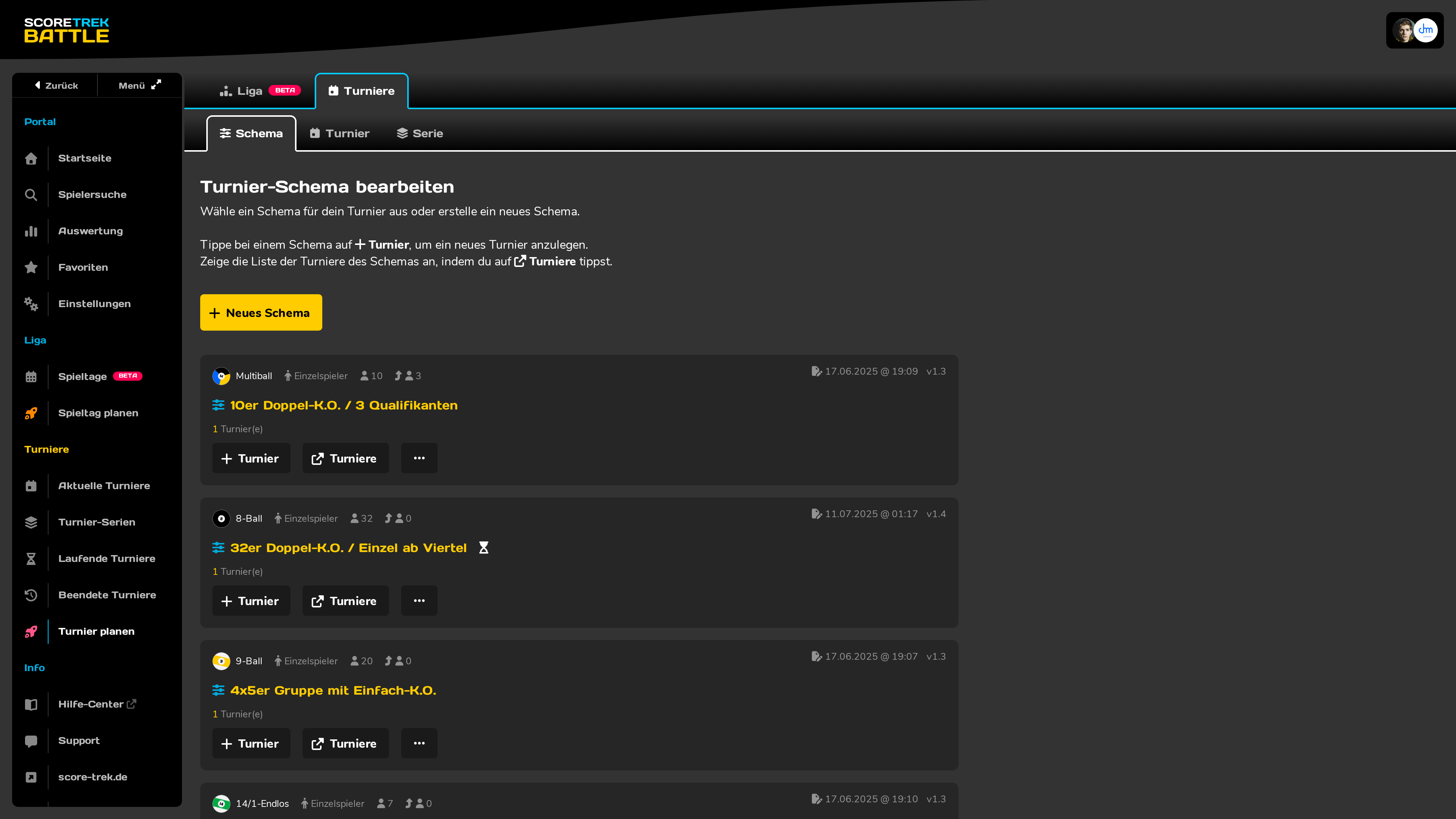This screenshot has width=1456, height=819.
Task: Click the ScoreTrek Battle logo
Action: click(67, 30)
